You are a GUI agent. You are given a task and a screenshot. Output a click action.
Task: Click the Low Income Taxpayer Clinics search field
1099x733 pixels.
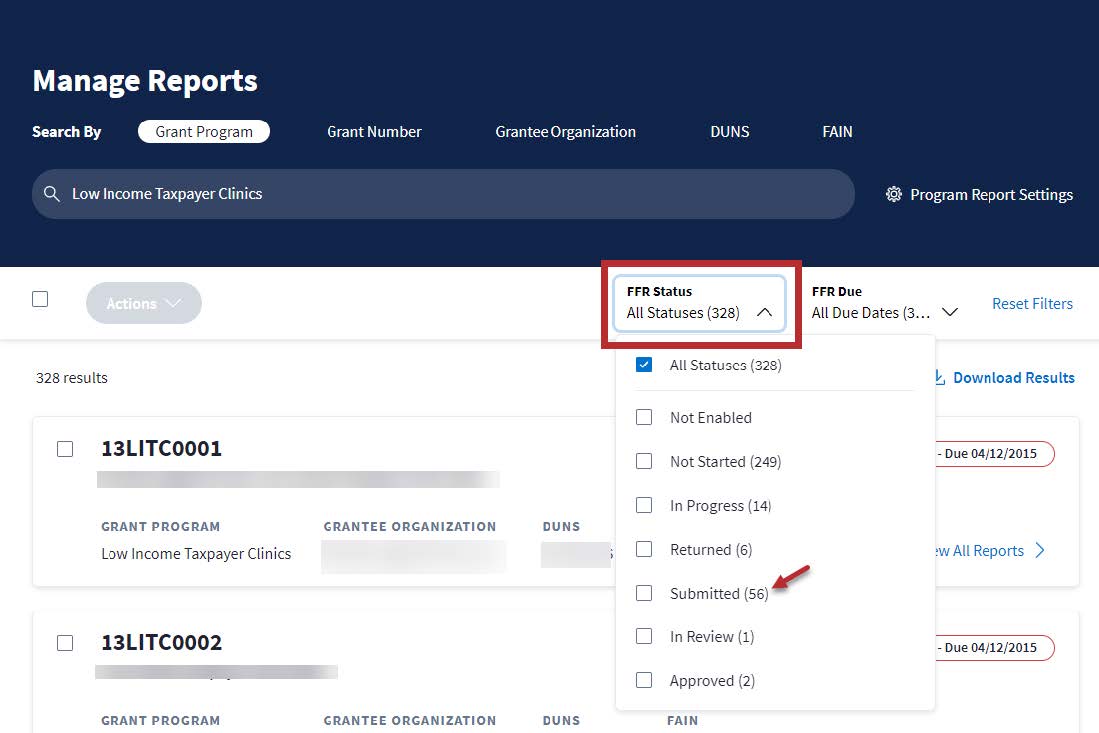click(450, 194)
